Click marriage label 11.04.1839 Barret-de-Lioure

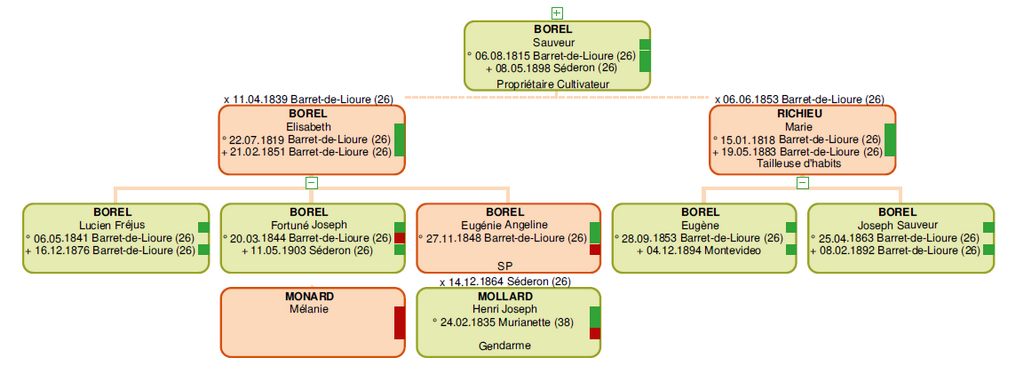(308, 100)
